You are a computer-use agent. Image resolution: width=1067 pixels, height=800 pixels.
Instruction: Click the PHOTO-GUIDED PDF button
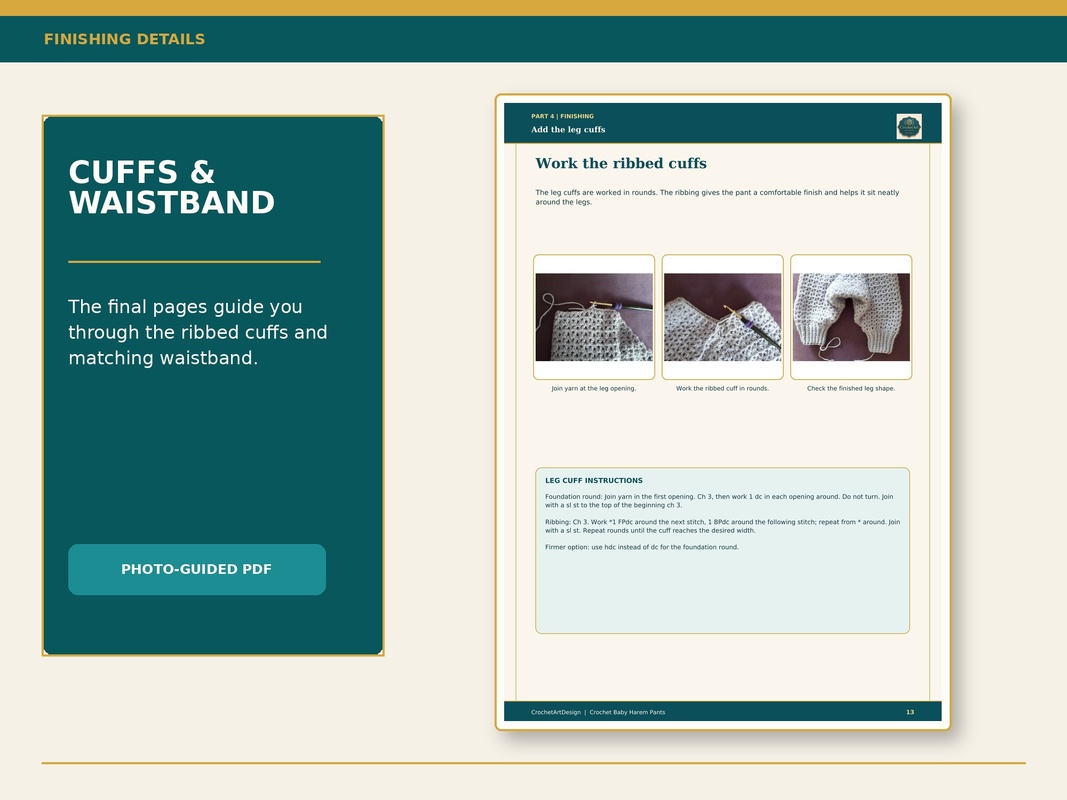[x=197, y=569]
